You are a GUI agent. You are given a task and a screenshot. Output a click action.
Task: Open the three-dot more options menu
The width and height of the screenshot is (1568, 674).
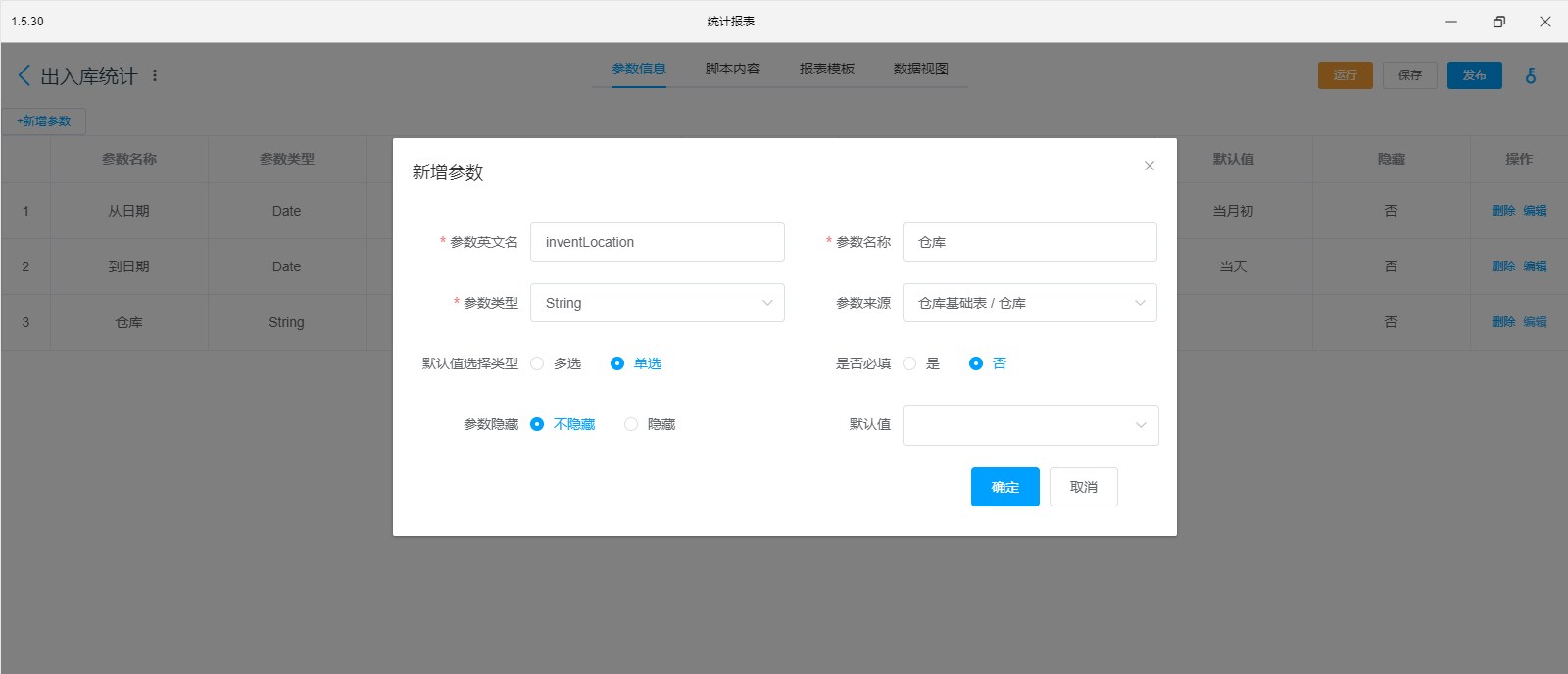click(x=155, y=75)
